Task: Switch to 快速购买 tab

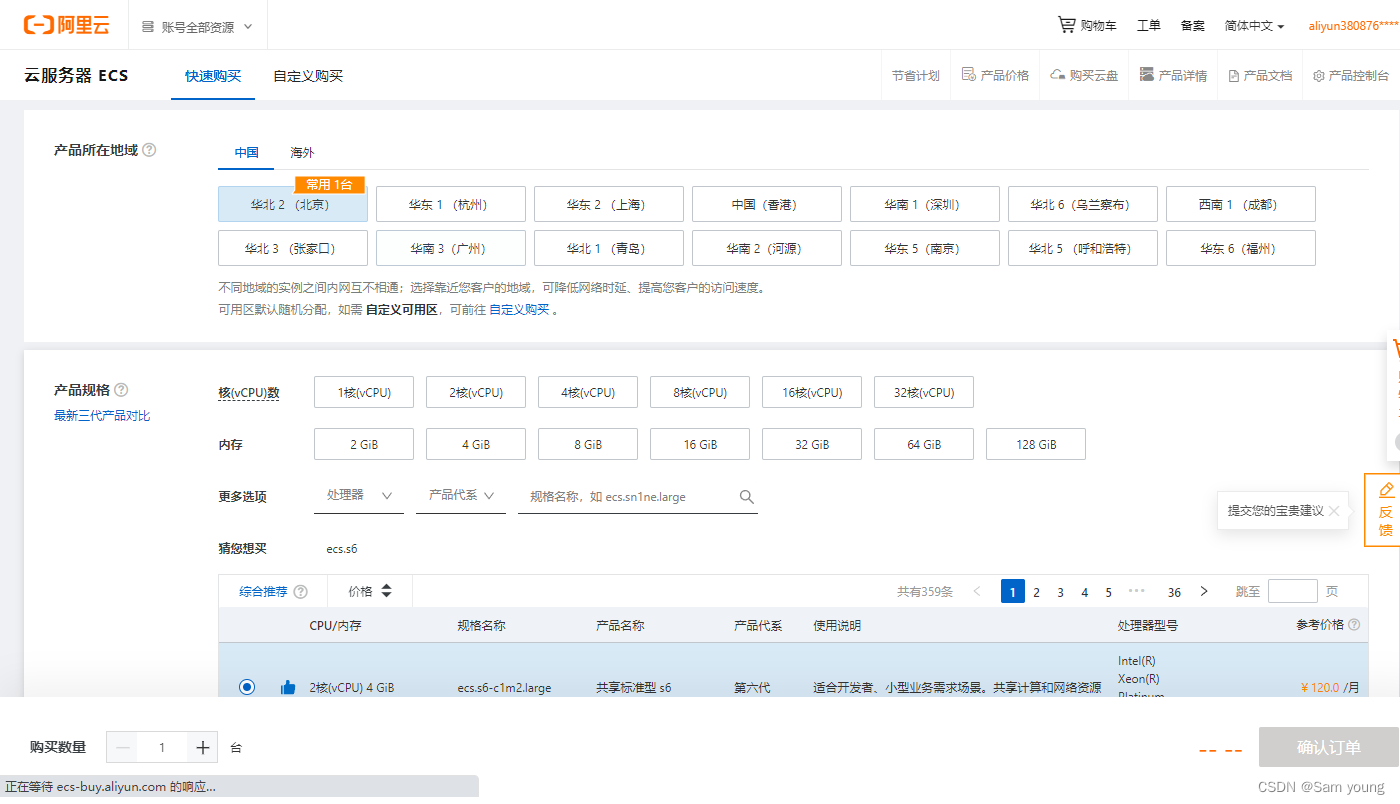Action: point(213,76)
